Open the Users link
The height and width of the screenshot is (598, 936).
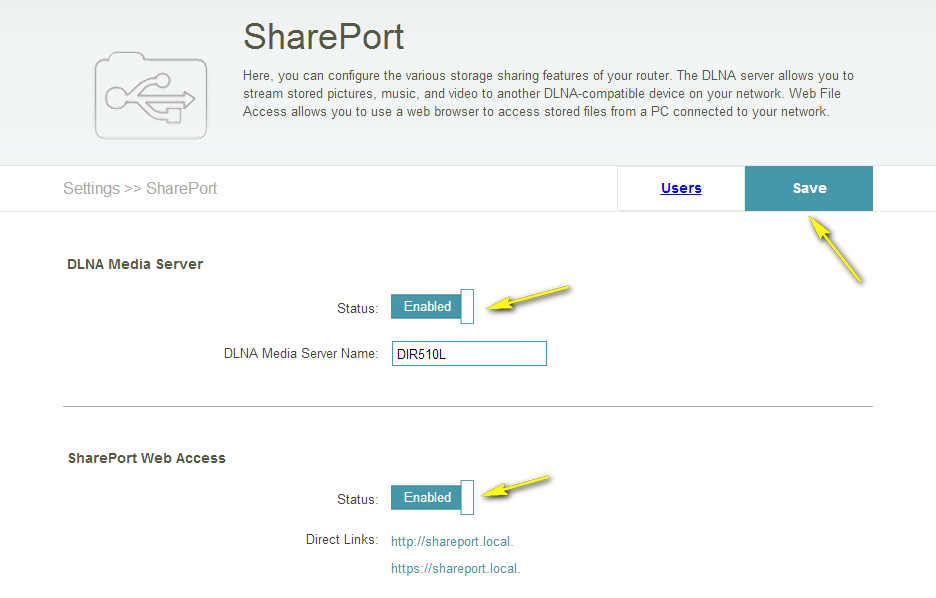(x=681, y=188)
